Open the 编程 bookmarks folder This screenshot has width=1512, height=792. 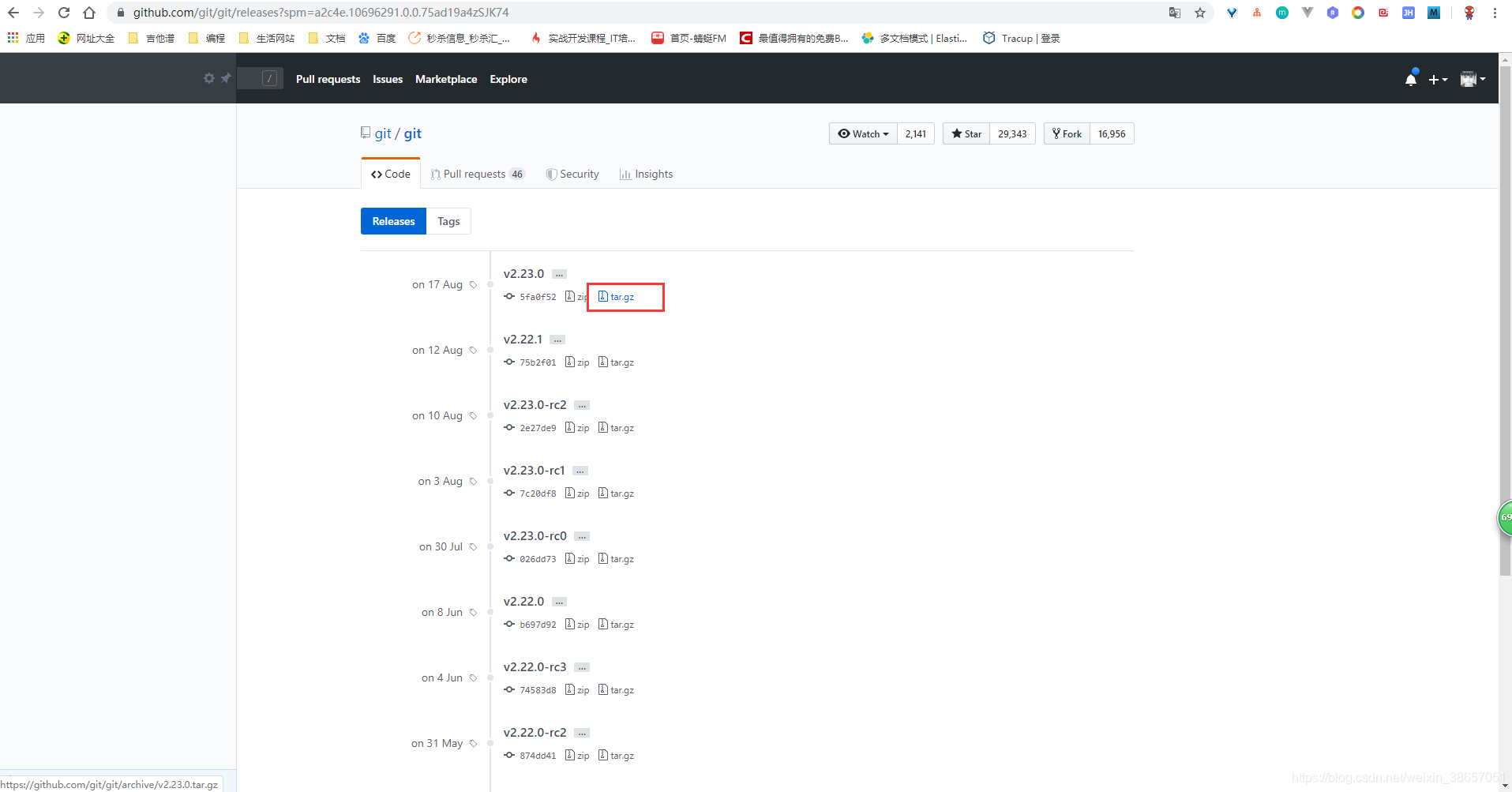coord(207,38)
